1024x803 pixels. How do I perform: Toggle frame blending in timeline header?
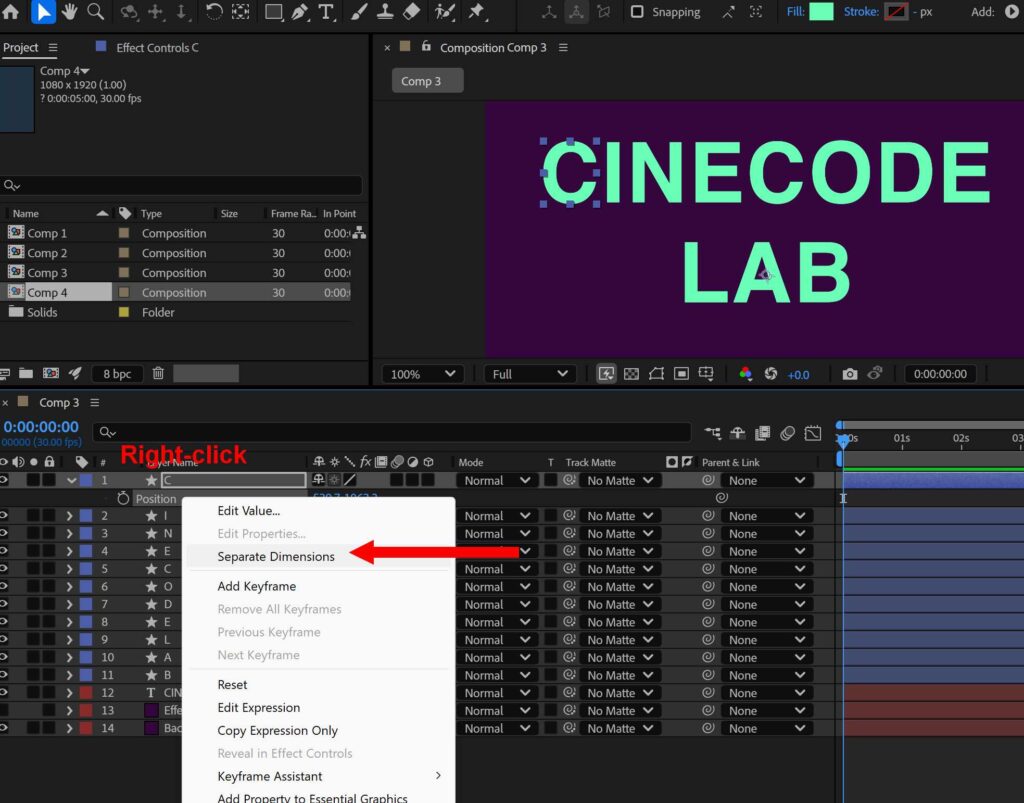(x=762, y=433)
